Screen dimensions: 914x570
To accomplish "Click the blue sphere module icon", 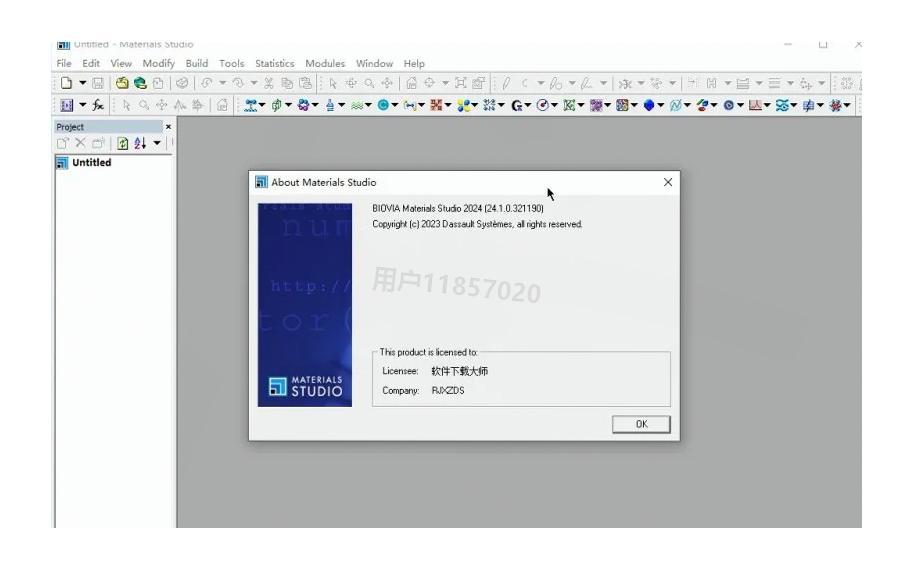I will (383, 105).
